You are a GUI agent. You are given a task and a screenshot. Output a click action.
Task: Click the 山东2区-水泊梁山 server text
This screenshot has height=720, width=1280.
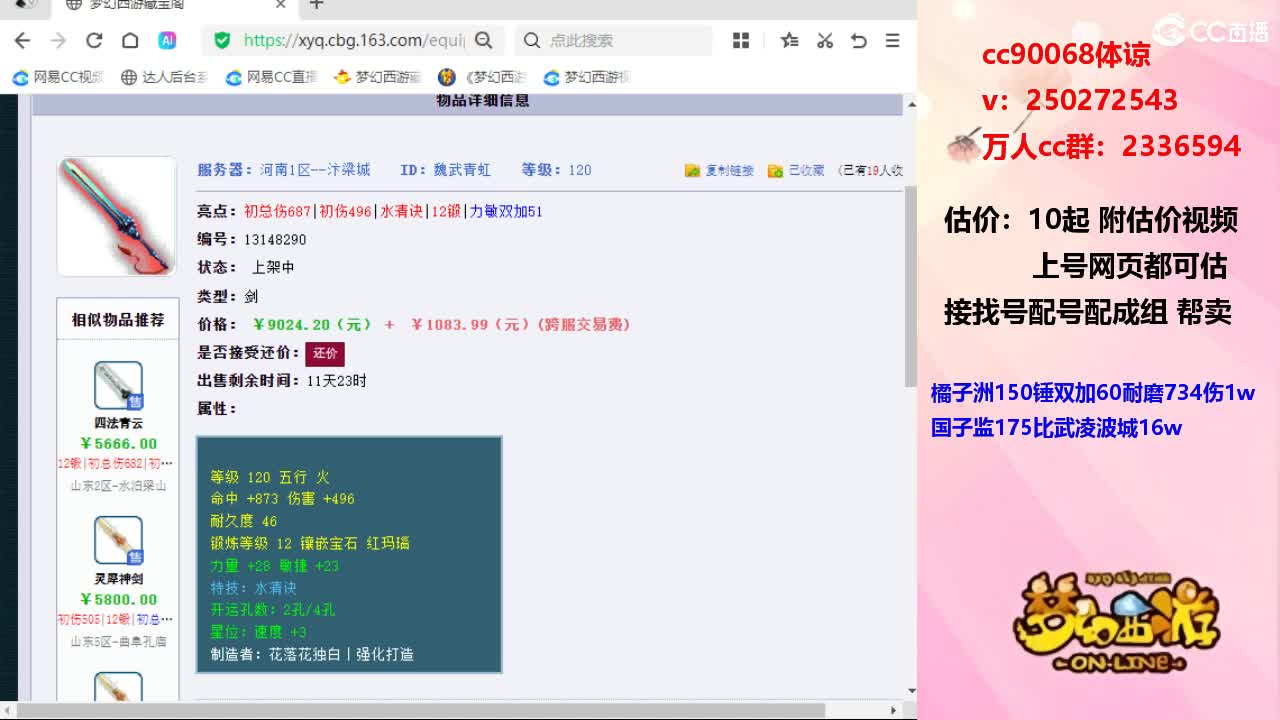[118, 486]
